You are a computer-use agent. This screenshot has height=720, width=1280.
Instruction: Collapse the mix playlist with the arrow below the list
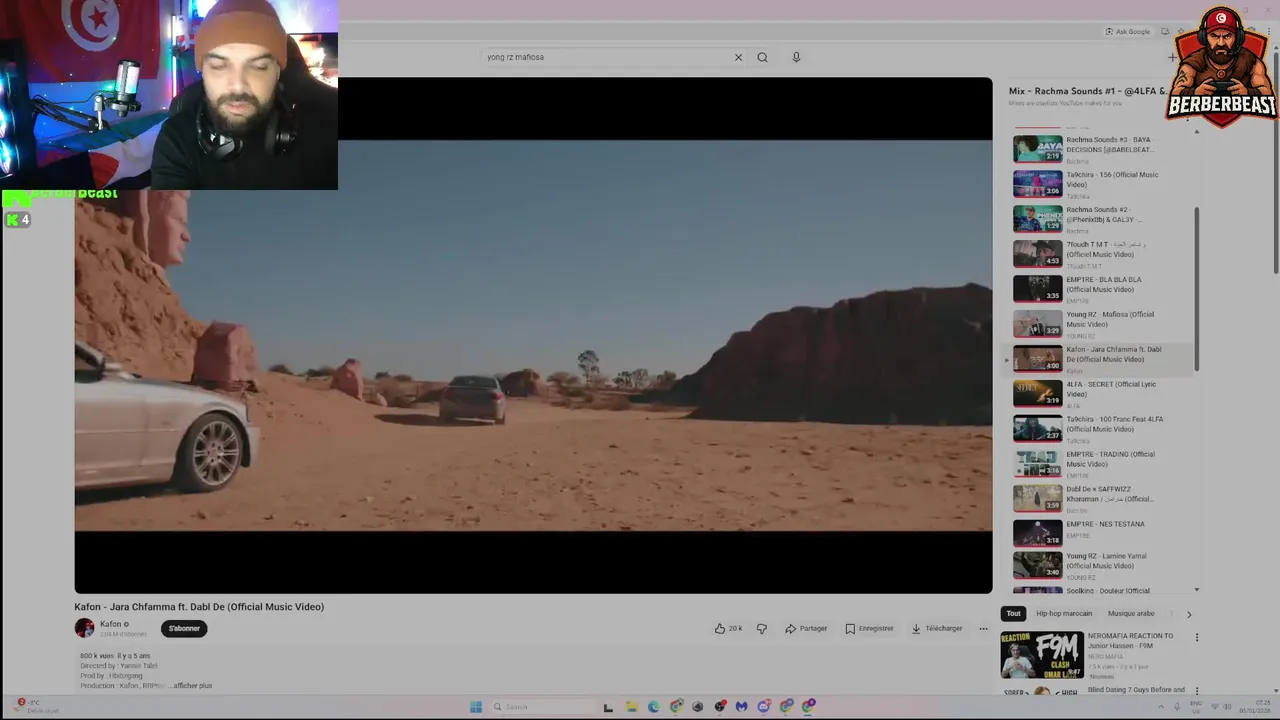coord(1197,590)
